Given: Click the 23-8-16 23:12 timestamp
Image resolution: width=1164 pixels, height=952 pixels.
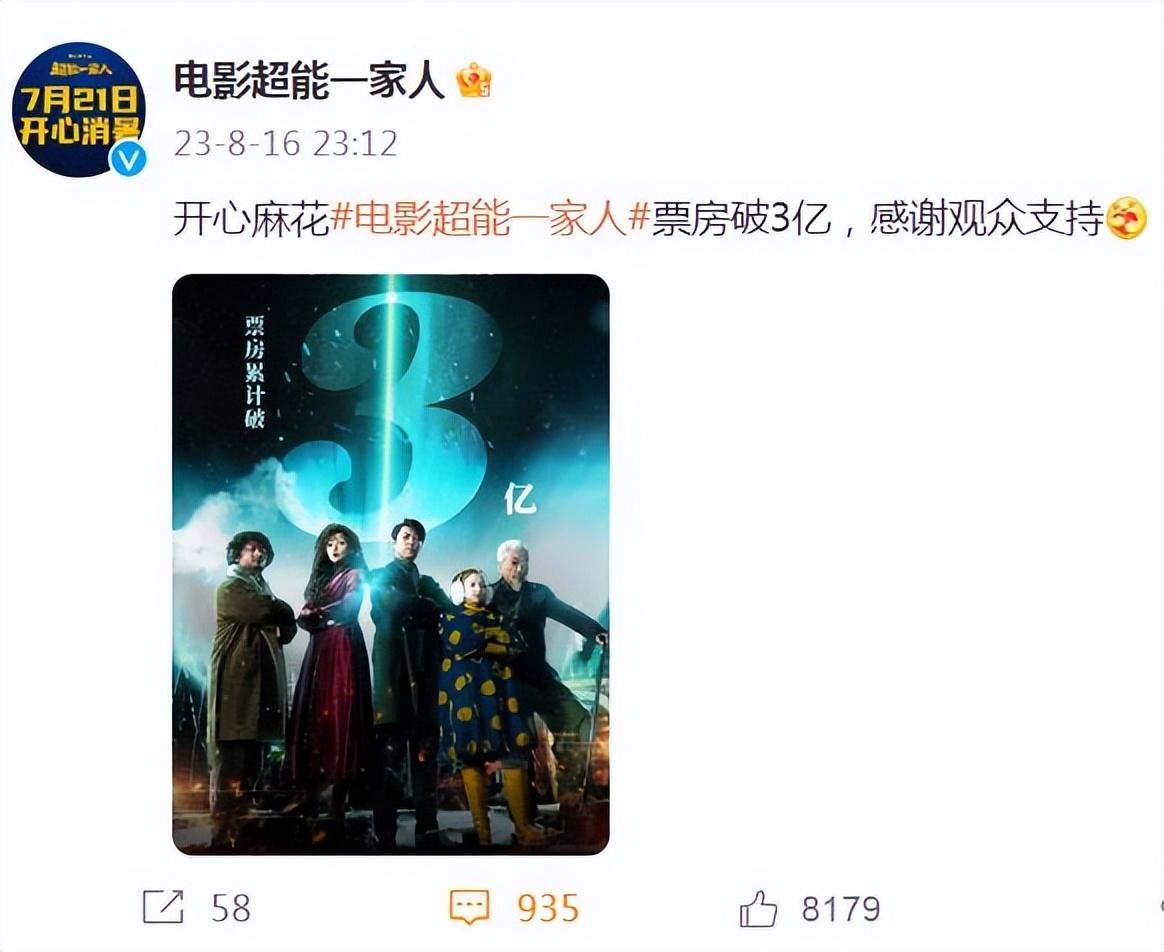Looking at the screenshot, I should [286, 143].
